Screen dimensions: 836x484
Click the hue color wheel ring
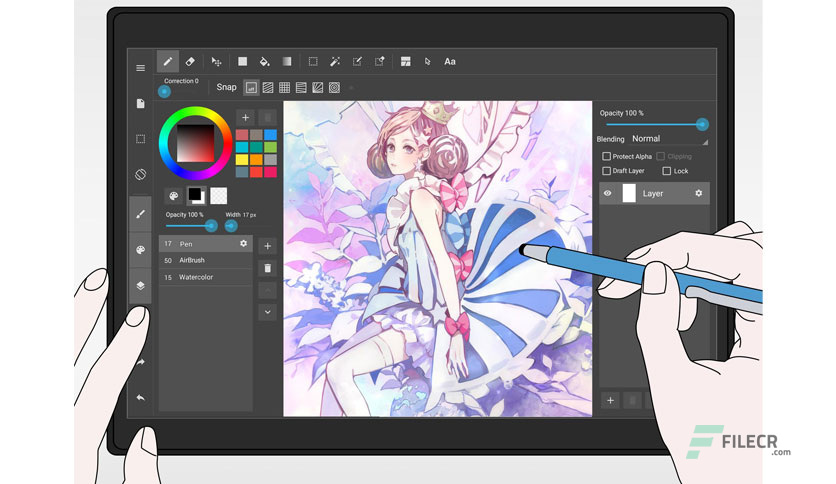click(x=196, y=111)
